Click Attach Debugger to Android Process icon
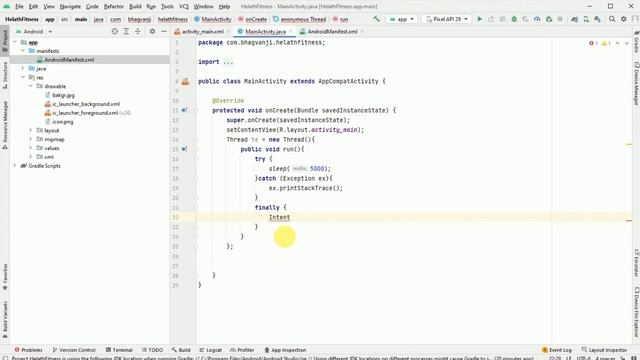Screen dimensions: 640x360 tap(549, 19)
